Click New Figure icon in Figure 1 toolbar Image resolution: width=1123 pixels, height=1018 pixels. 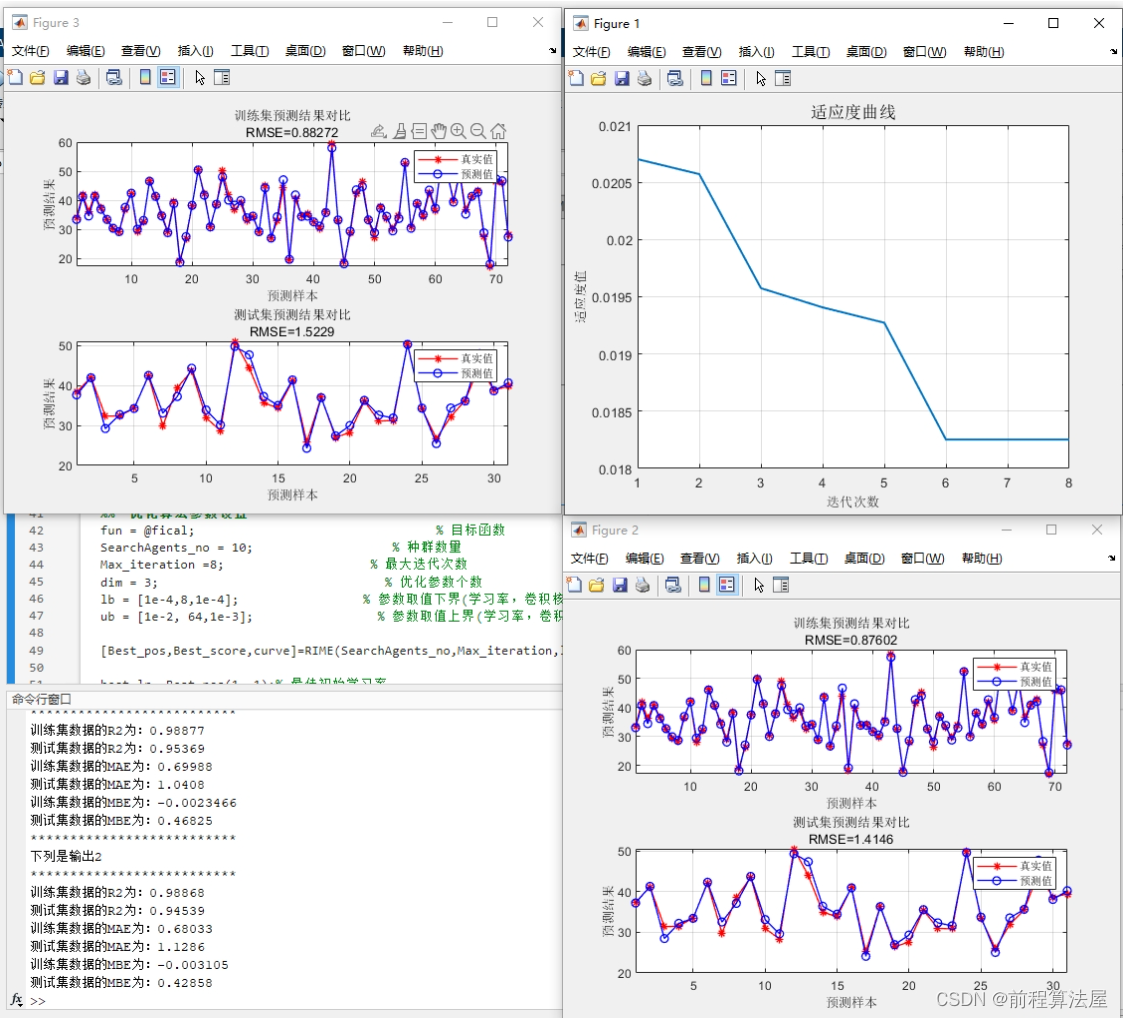click(576, 78)
